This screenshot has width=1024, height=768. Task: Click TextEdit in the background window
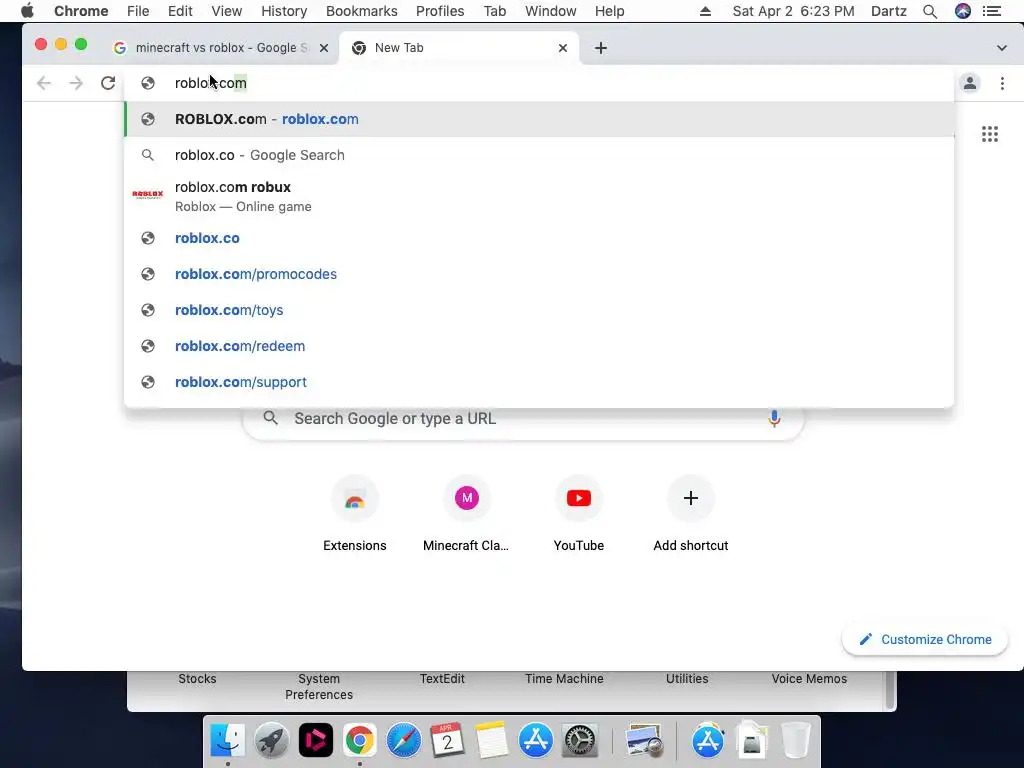click(x=442, y=679)
